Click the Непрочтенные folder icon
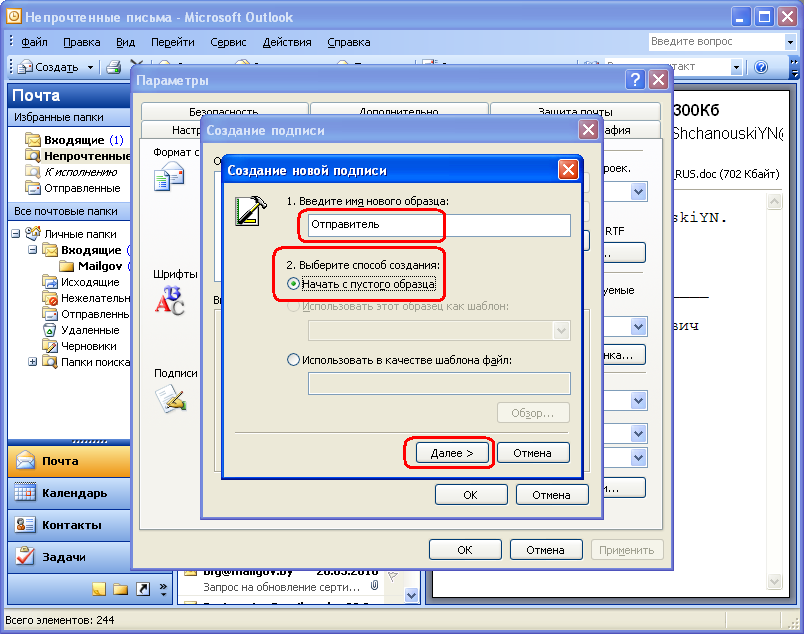The width and height of the screenshot is (804, 634). [33, 156]
